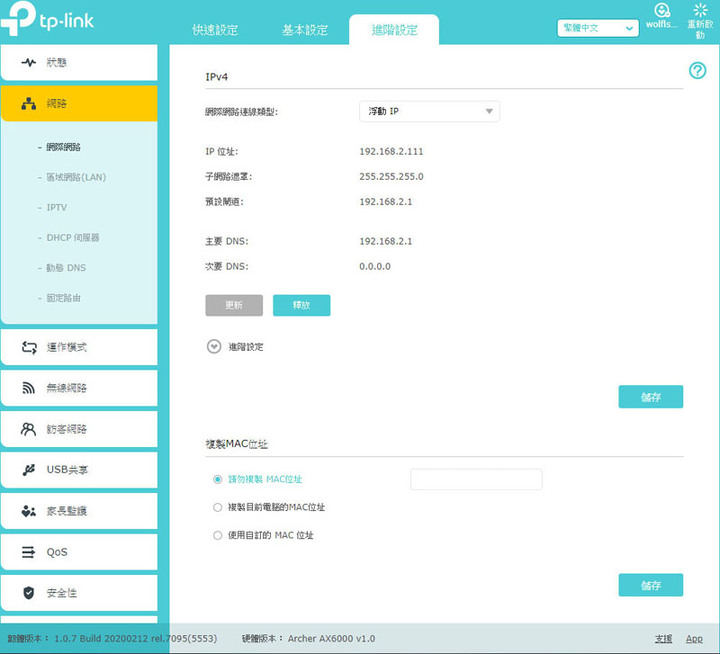
Task: Open 網際網路 submenu item
Action: 63,147
